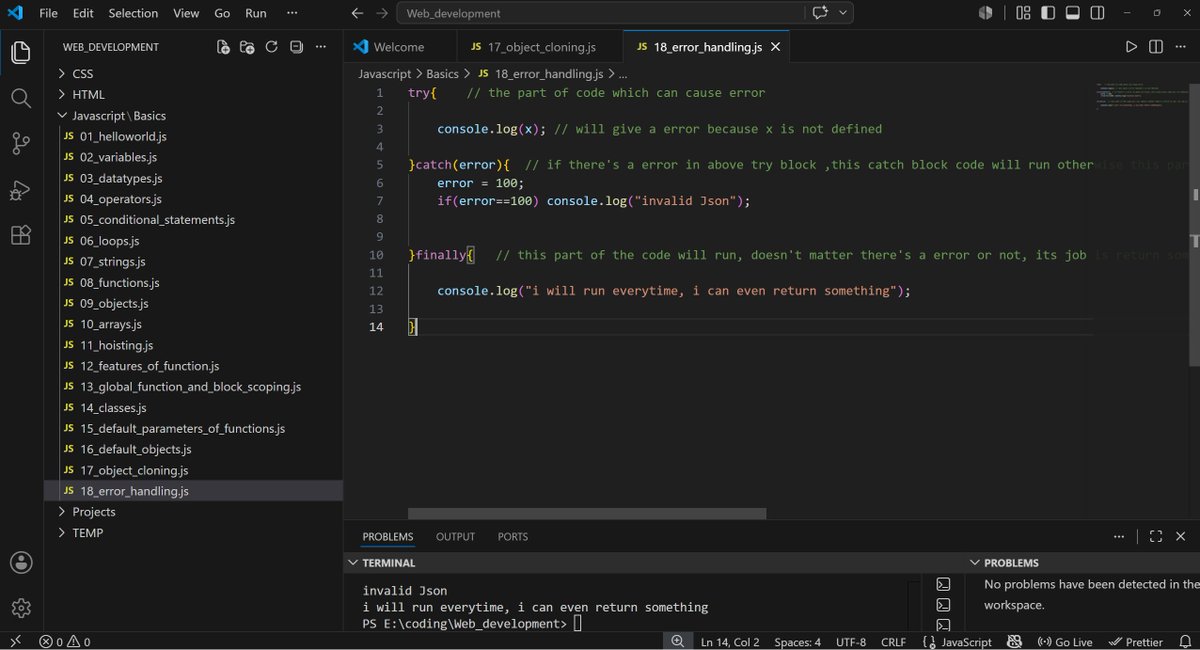Open the File menu
Viewport: 1200px width, 650px height.
tap(48, 13)
